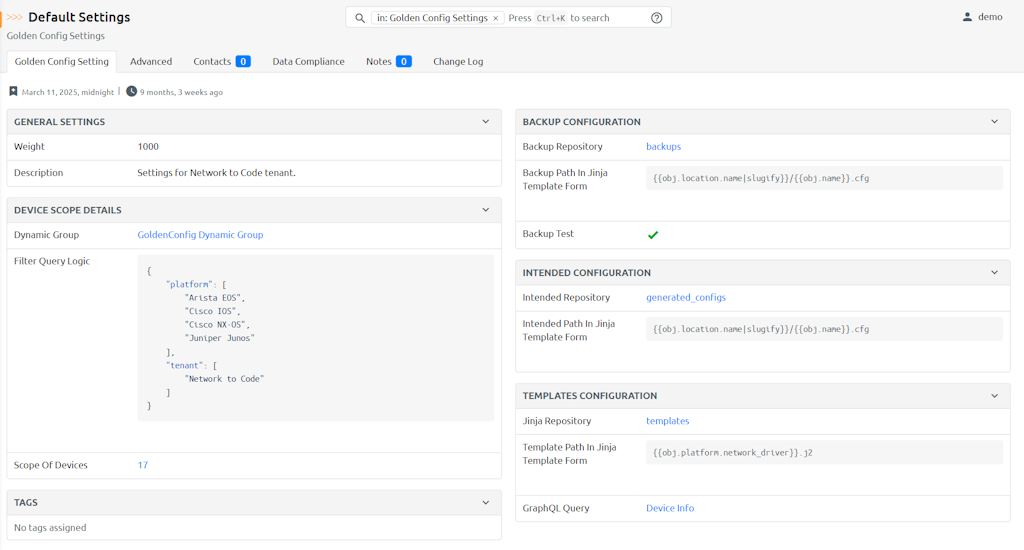Click the search magnifier icon

pos(360,18)
